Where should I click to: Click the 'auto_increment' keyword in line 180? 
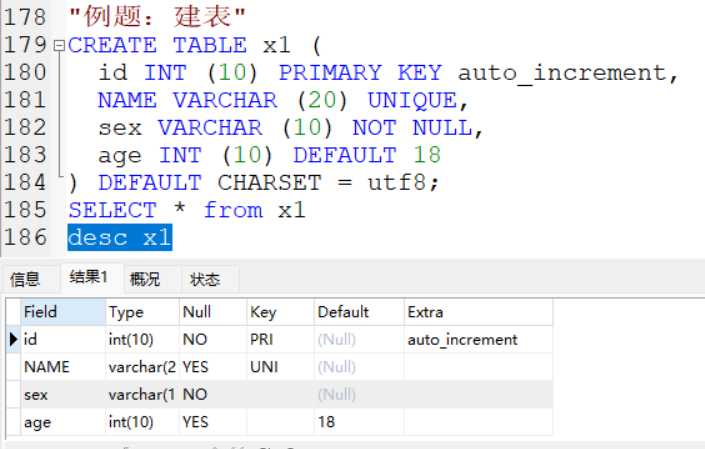point(562,73)
